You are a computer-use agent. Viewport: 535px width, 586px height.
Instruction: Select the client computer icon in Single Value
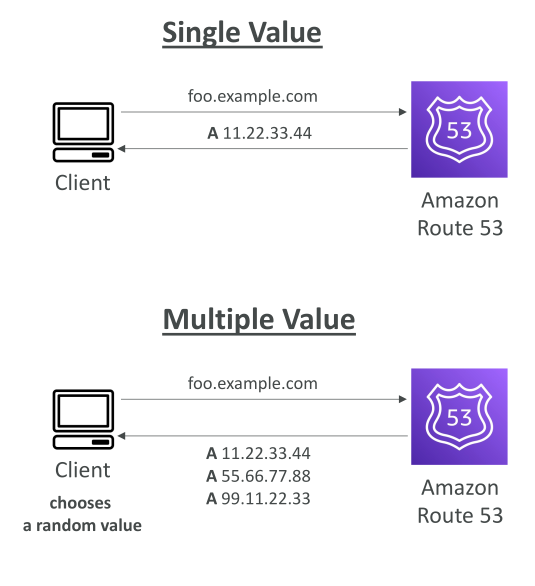click(83, 132)
